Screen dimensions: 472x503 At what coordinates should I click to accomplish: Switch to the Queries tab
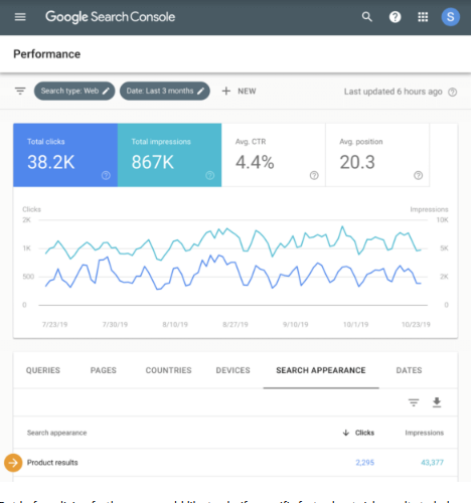[x=43, y=370]
